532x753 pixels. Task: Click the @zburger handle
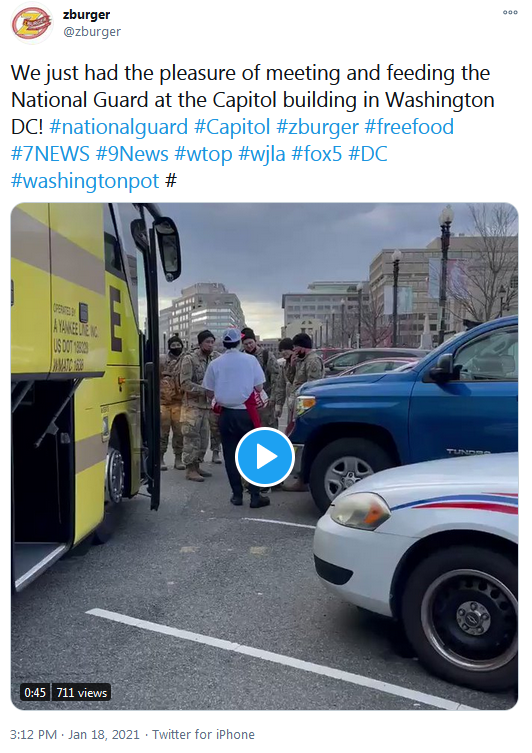pyautogui.click(x=92, y=32)
